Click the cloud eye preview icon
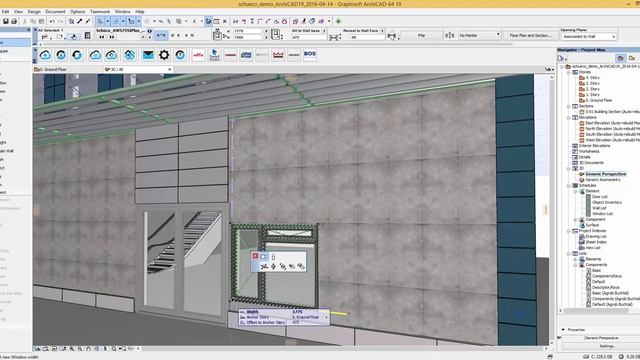The height and width of the screenshot is (360, 640). [111, 55]
